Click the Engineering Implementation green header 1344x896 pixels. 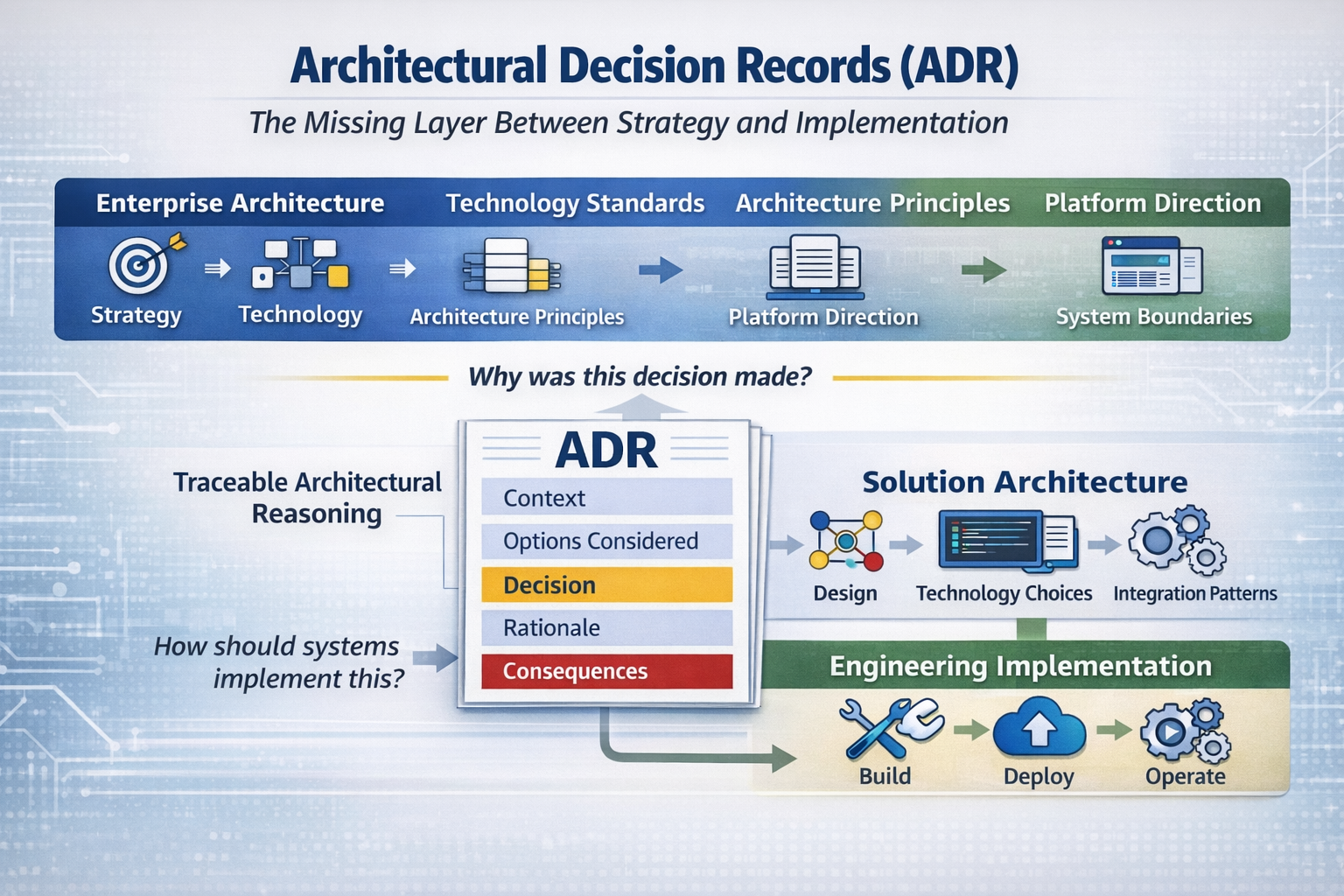pyautogui.click(x=1020, y=666)
